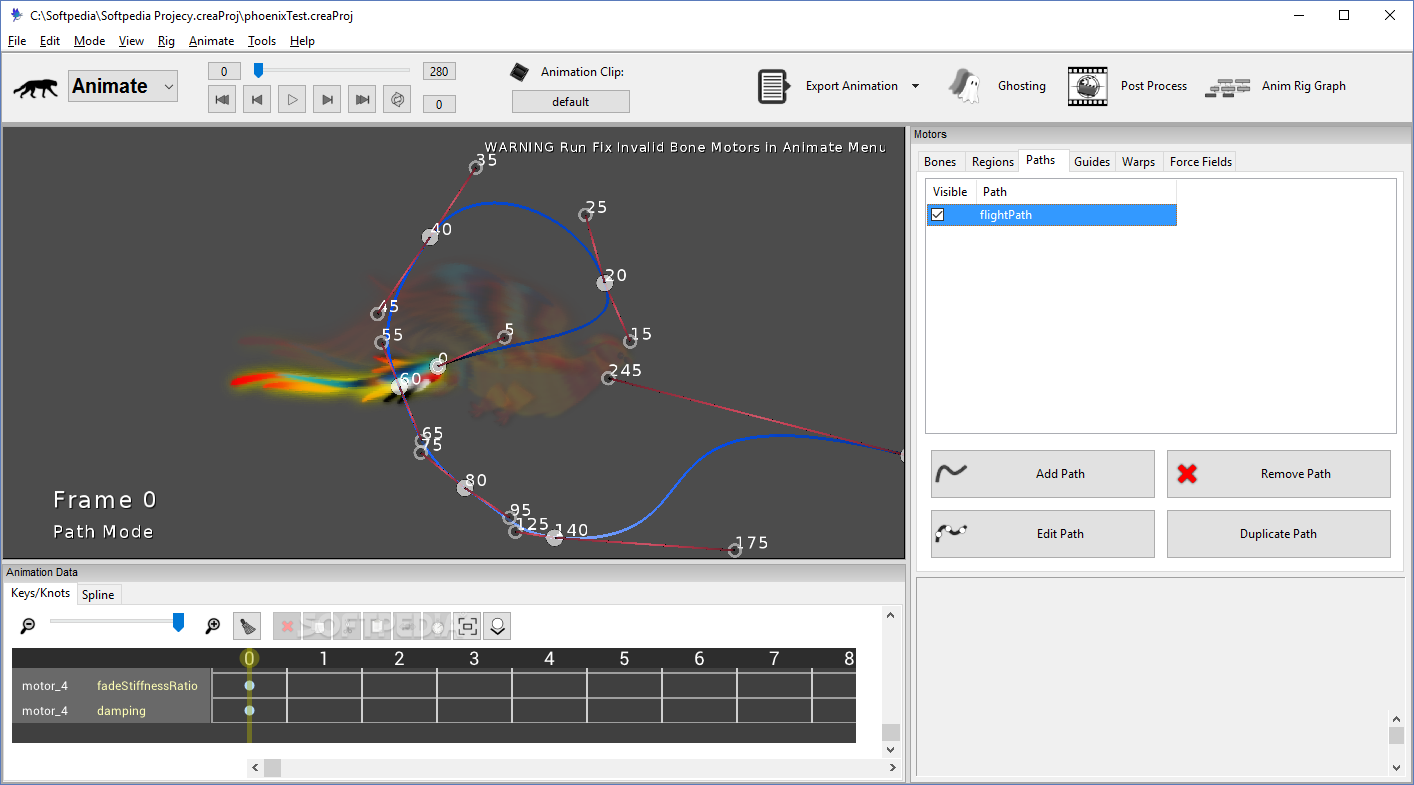Click the current frame field below 280
1414x785 pixels.
coord(439,104)
